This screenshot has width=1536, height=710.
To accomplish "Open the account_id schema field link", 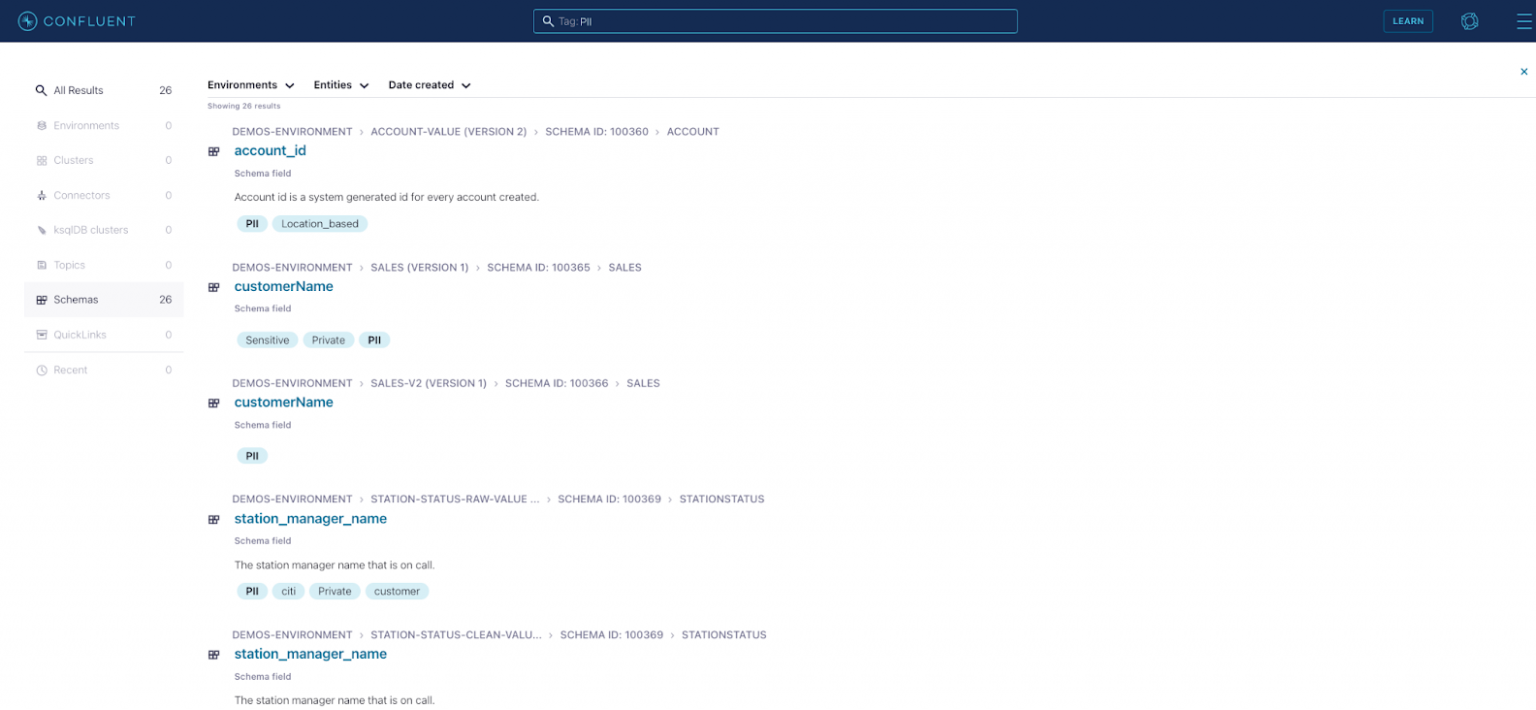I will click(x=270, y=151).
